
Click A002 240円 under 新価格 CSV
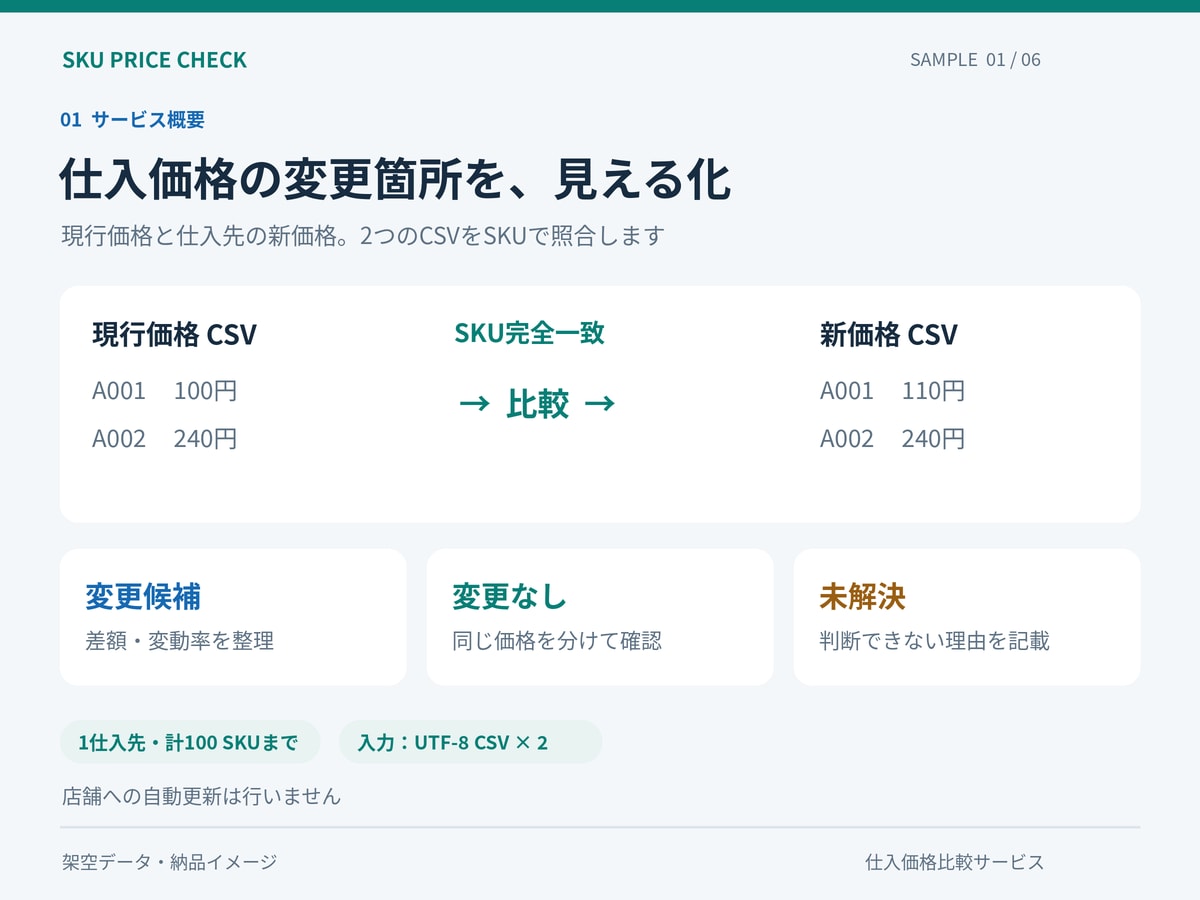click(892, 439)
